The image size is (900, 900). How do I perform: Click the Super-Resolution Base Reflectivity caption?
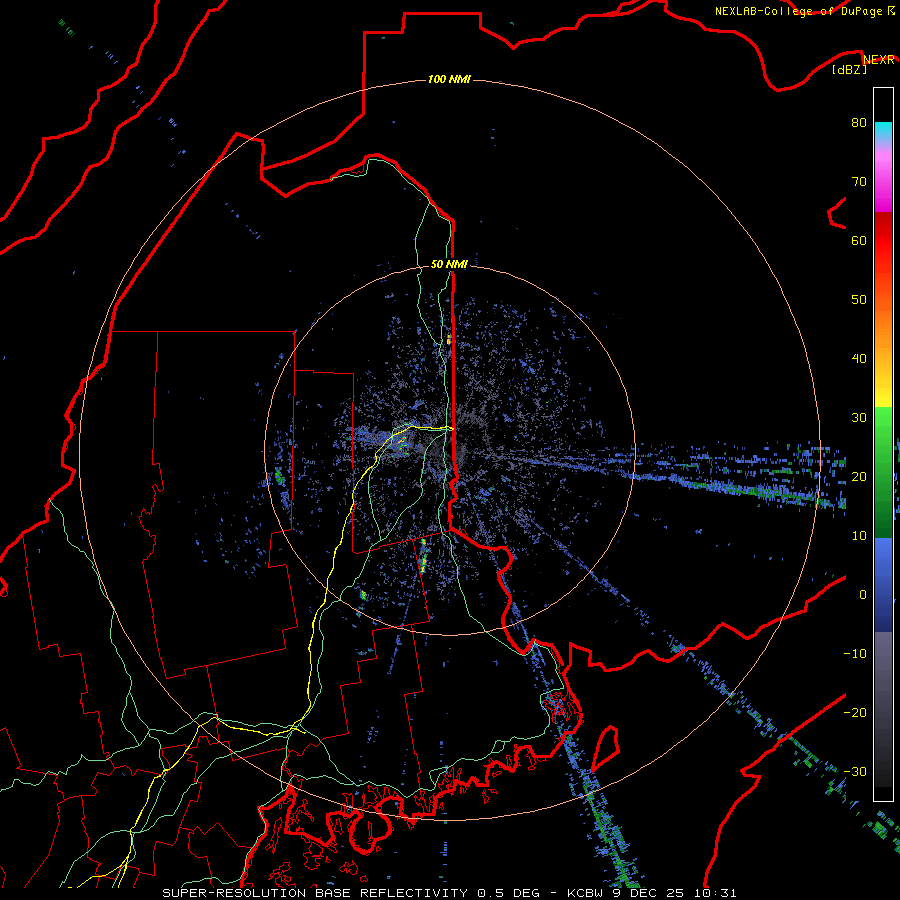(x=449, y=893)
